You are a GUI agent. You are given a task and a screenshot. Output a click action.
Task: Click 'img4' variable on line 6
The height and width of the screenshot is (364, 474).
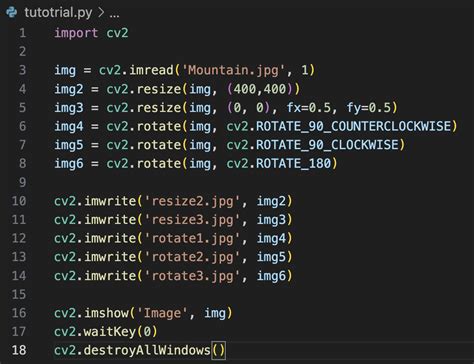(x=69, y=126)
